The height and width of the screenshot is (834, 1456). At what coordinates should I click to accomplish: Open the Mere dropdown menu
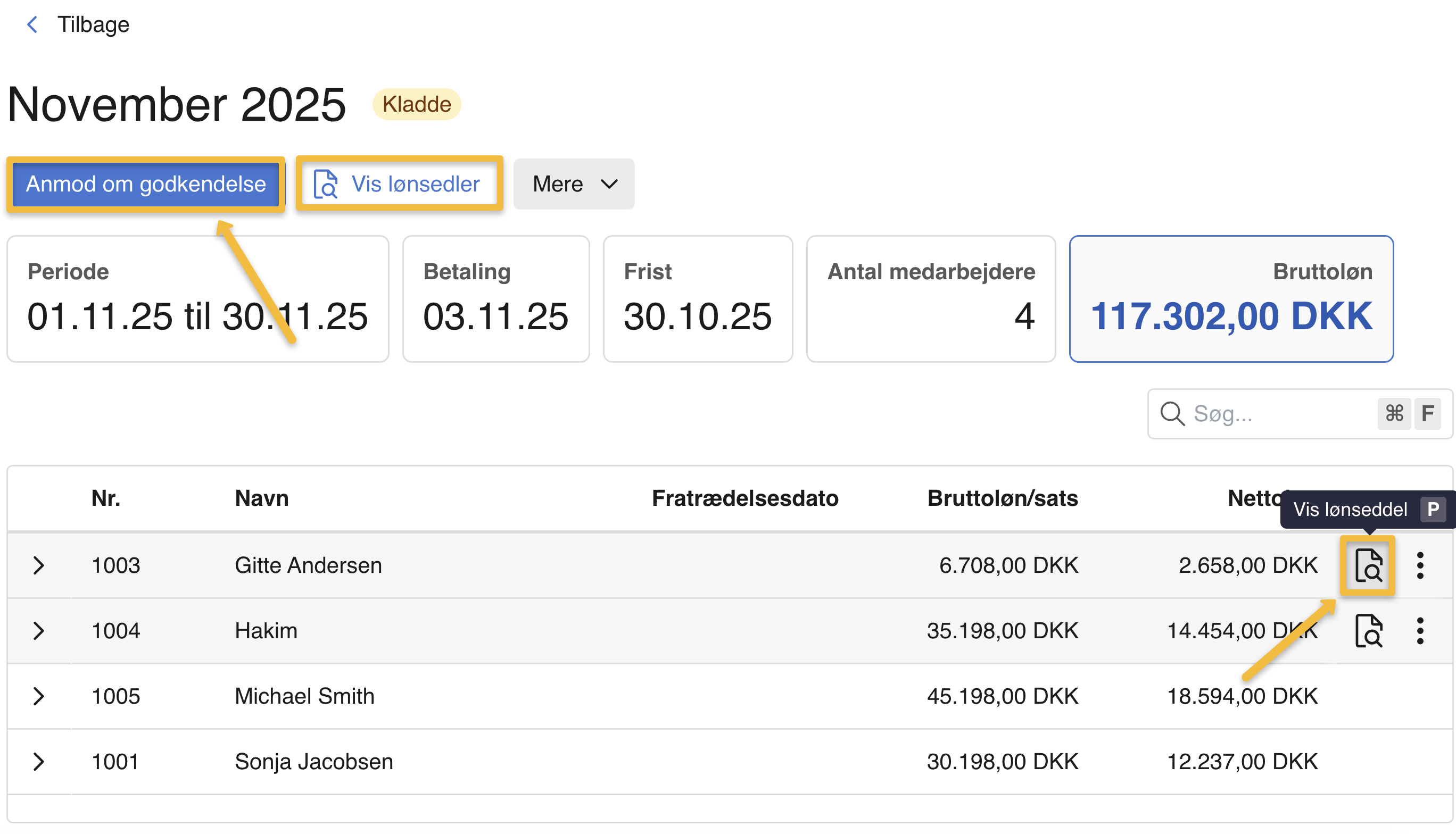574,184
